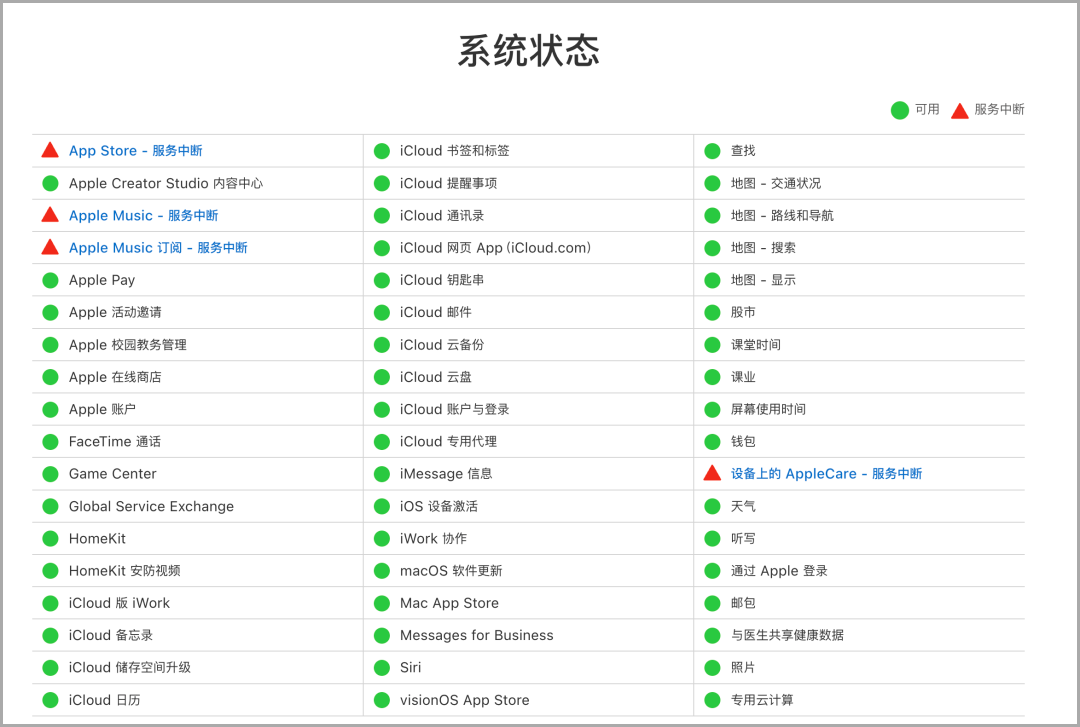Click green status dot beside 查找
1080x727 pixels.
tap(712, 151)
